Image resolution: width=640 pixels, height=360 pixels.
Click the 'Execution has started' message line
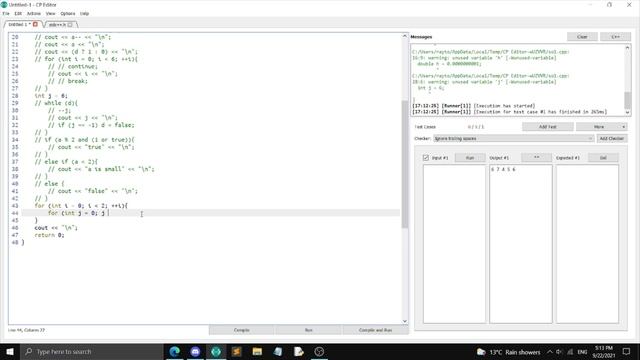click(x=473, y=106)
